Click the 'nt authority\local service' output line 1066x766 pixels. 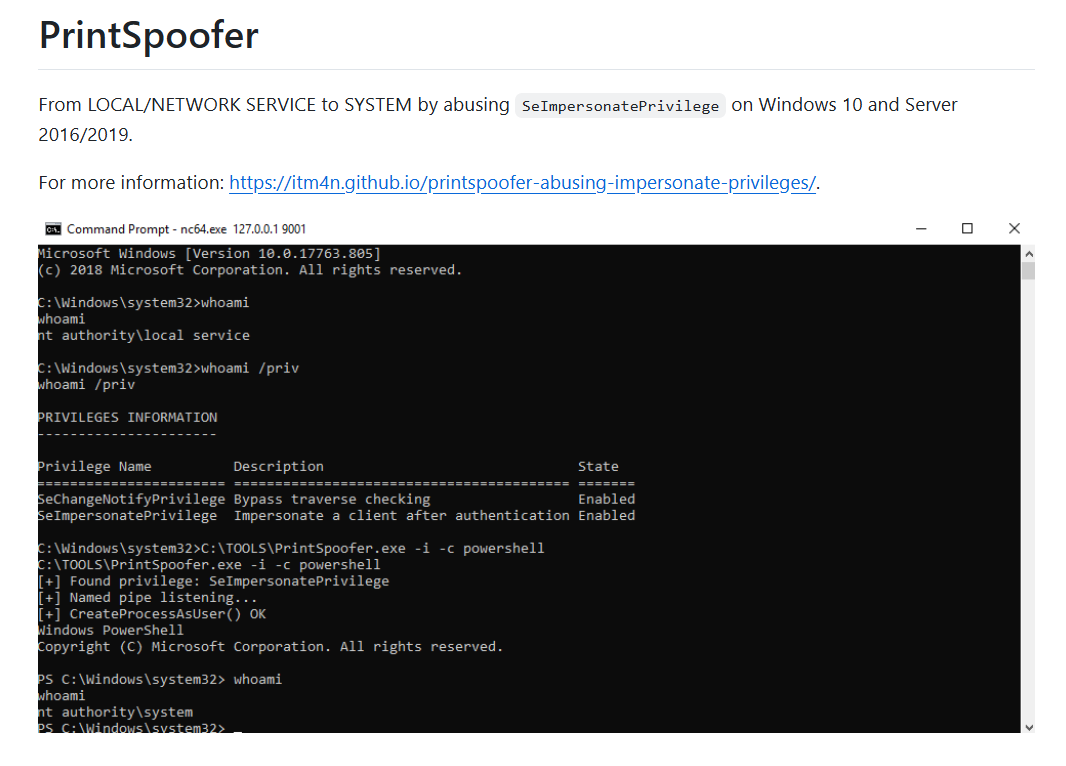tap(144, 335)
